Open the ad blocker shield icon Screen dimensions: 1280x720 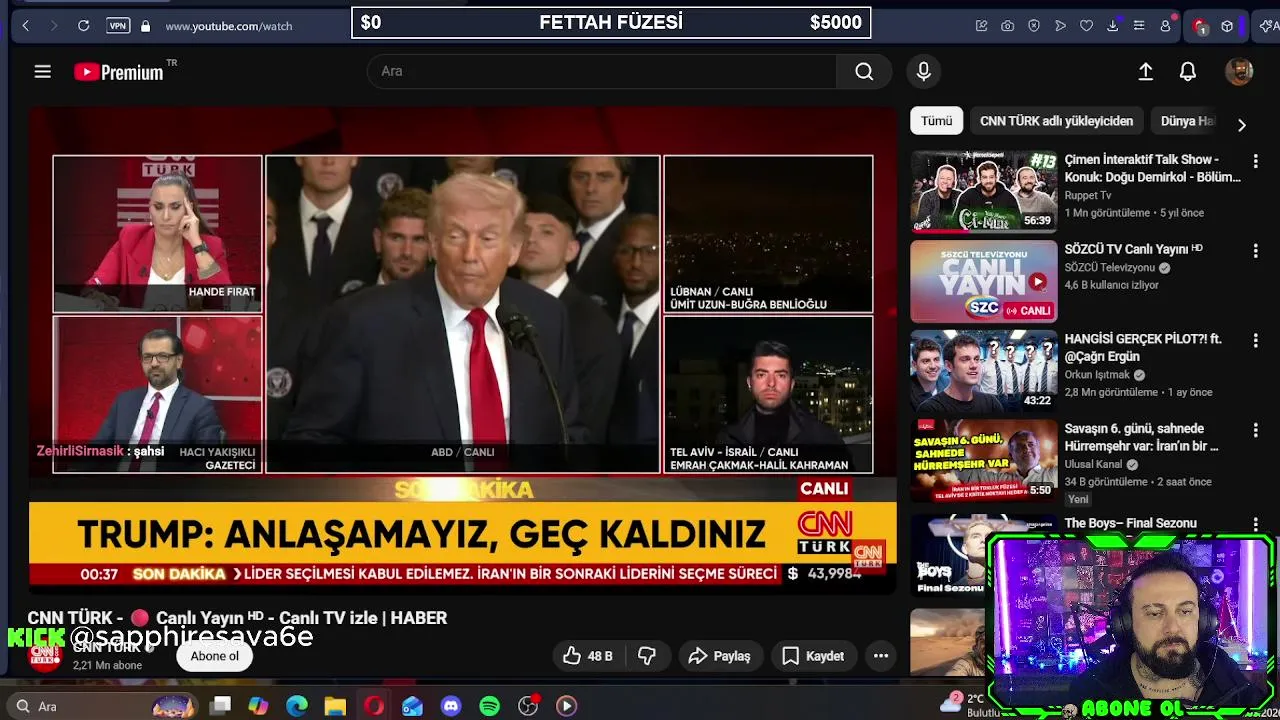tap(1034, 26)
